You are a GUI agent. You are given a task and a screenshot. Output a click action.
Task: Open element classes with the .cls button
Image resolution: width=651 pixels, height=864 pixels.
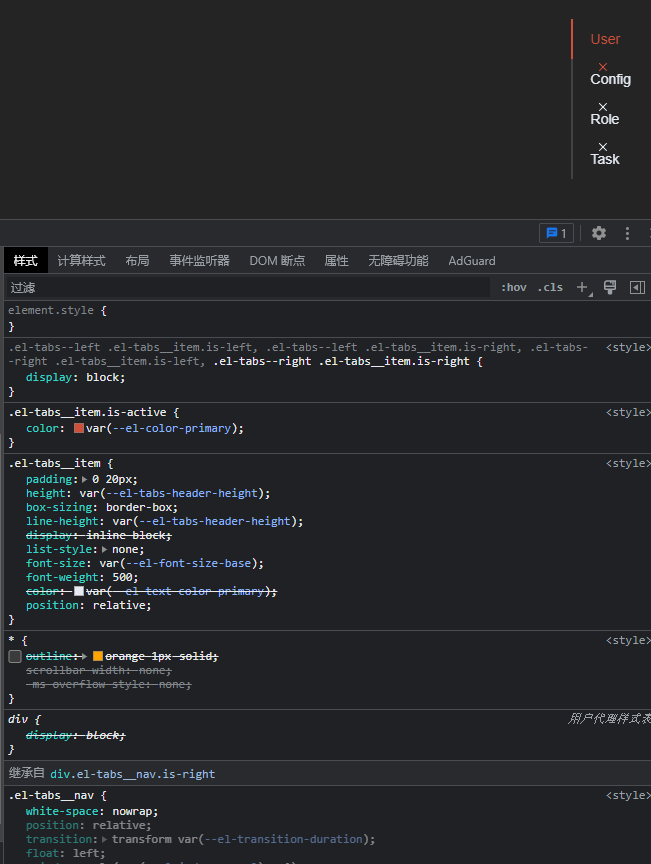click(550, 287)
